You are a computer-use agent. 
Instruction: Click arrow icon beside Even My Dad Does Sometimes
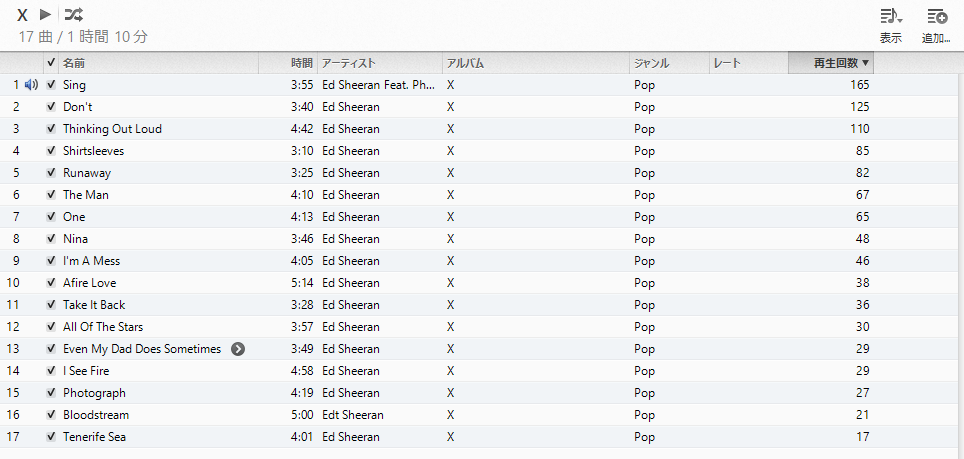[x=238, y=349]
